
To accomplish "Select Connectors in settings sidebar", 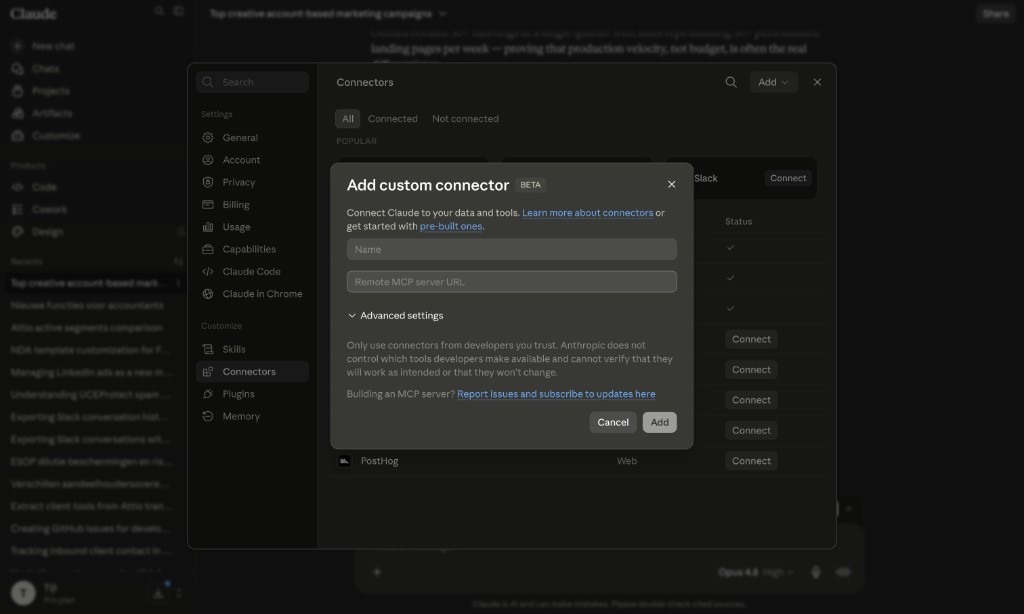I will [252, 372].
